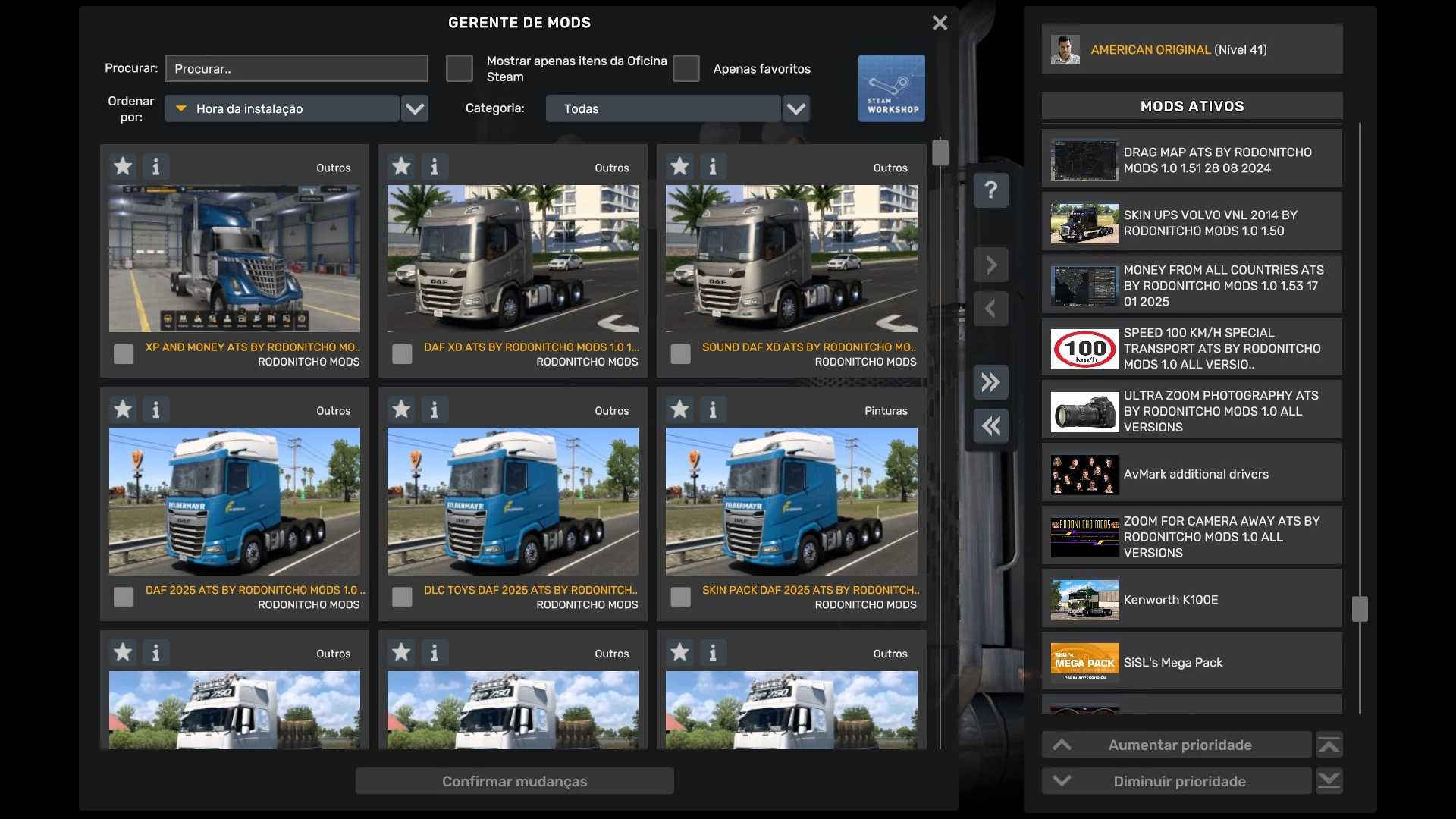Image resolution: width=1456 pixels, height=819 pixels.
Task: Enable only Steam Workshop items checkbox
Action: click(x=459, y=68)
